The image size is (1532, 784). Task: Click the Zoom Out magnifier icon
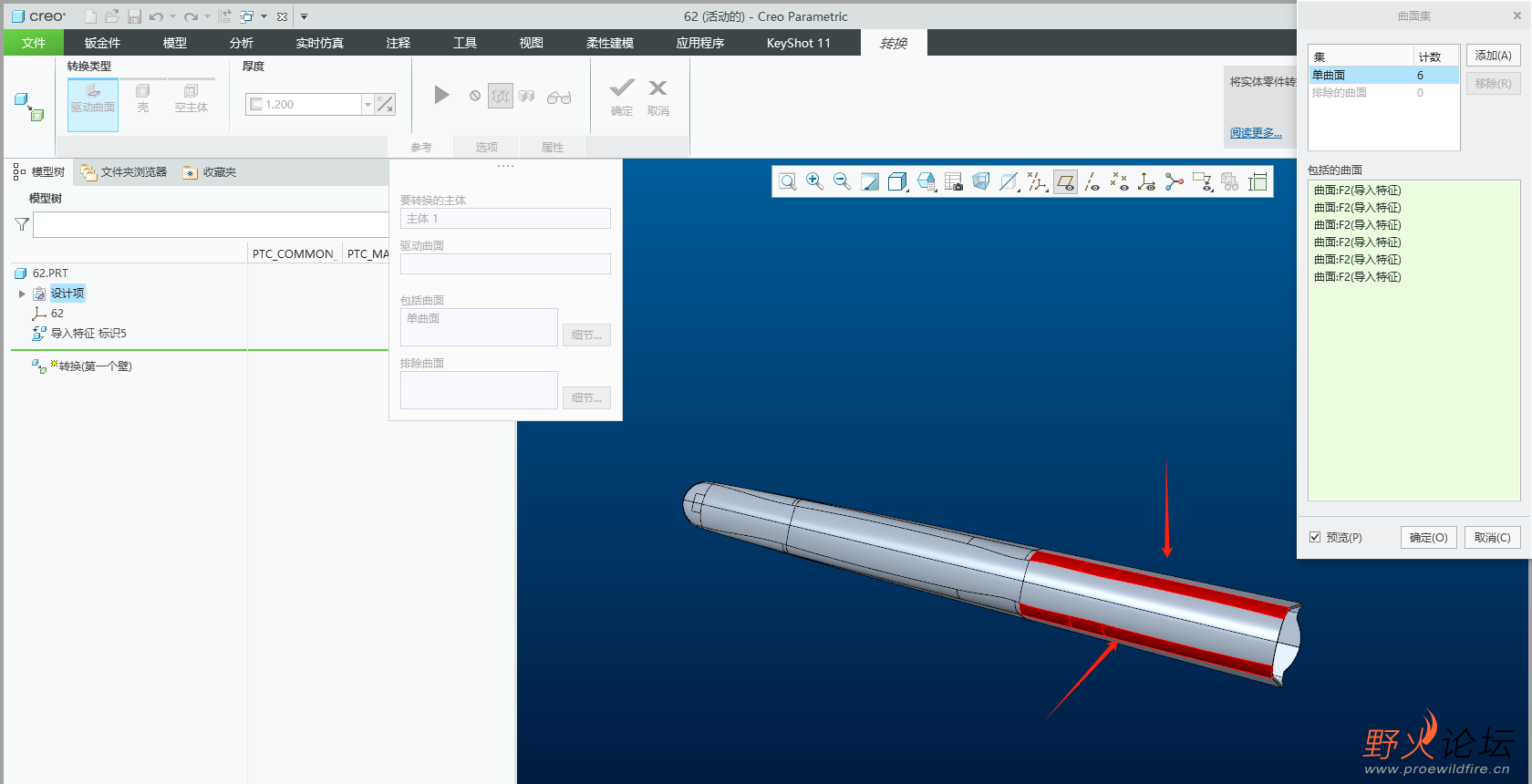click(x=842, y=182)
